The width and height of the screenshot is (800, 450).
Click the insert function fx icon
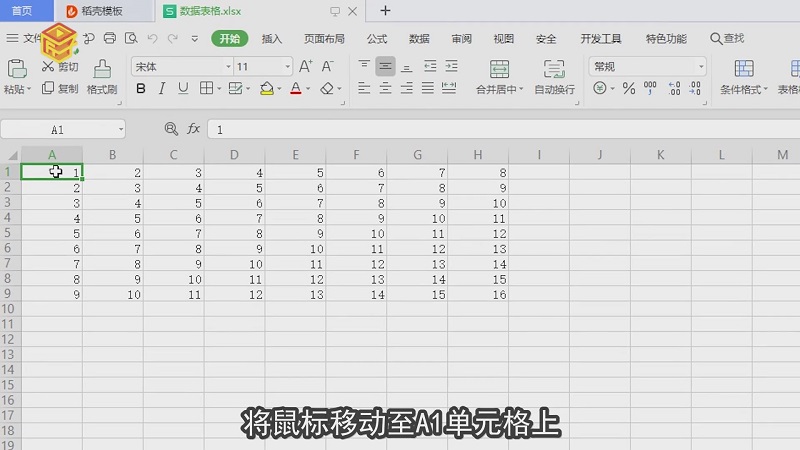click(x=194, y=130)
